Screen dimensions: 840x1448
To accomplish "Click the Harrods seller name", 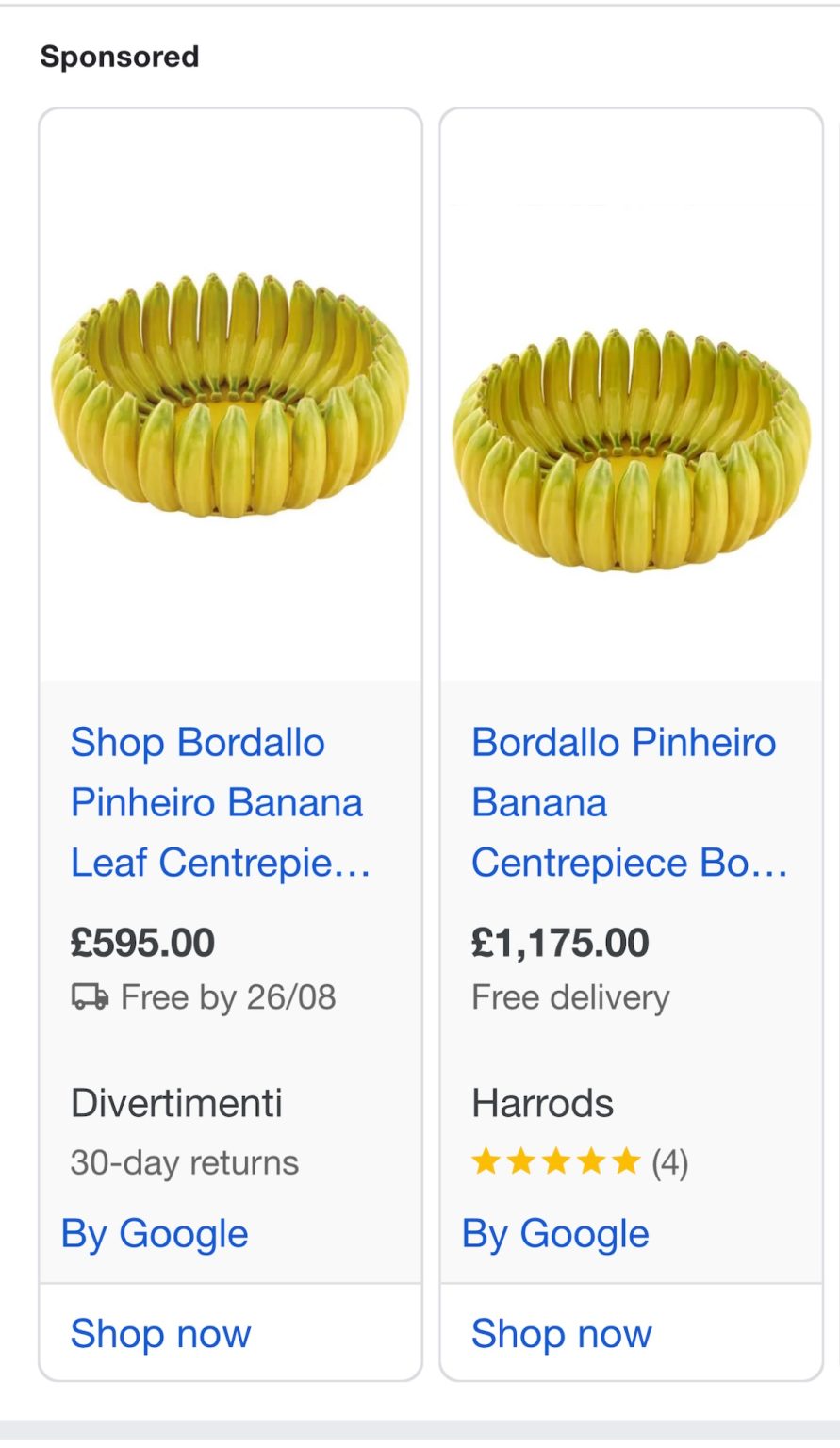I will pos(542,1103).
